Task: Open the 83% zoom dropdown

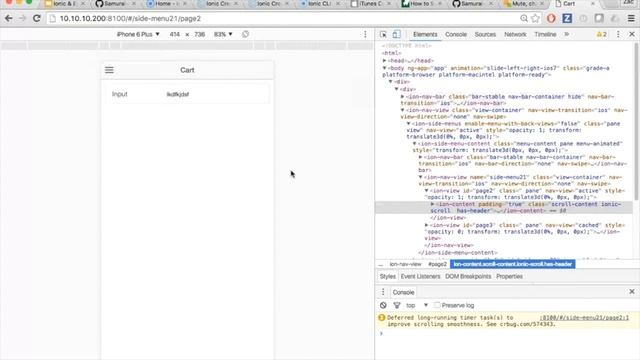Action: tap(223, 34)
